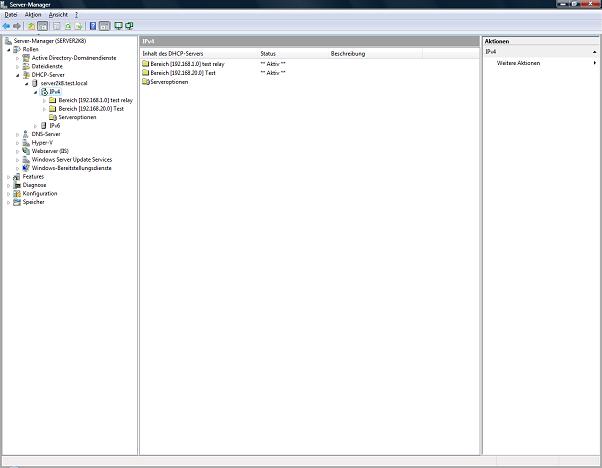Select Bereich [192.168.20.0] Test tree label
Viewport: 602px width, 468px height.
point(91,109)
